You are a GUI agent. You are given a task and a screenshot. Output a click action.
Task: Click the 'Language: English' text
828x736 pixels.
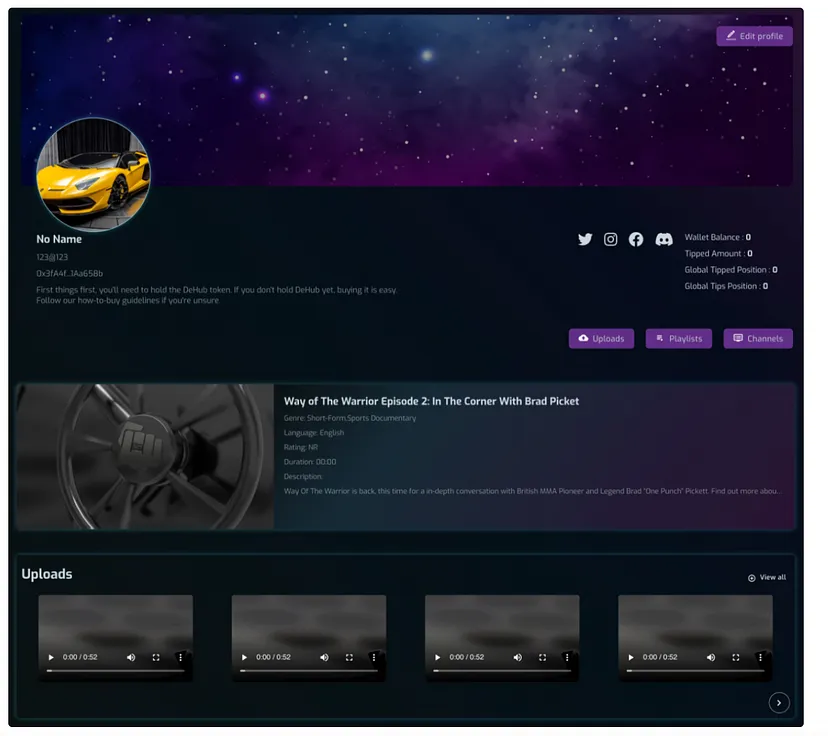coord(314,433)
